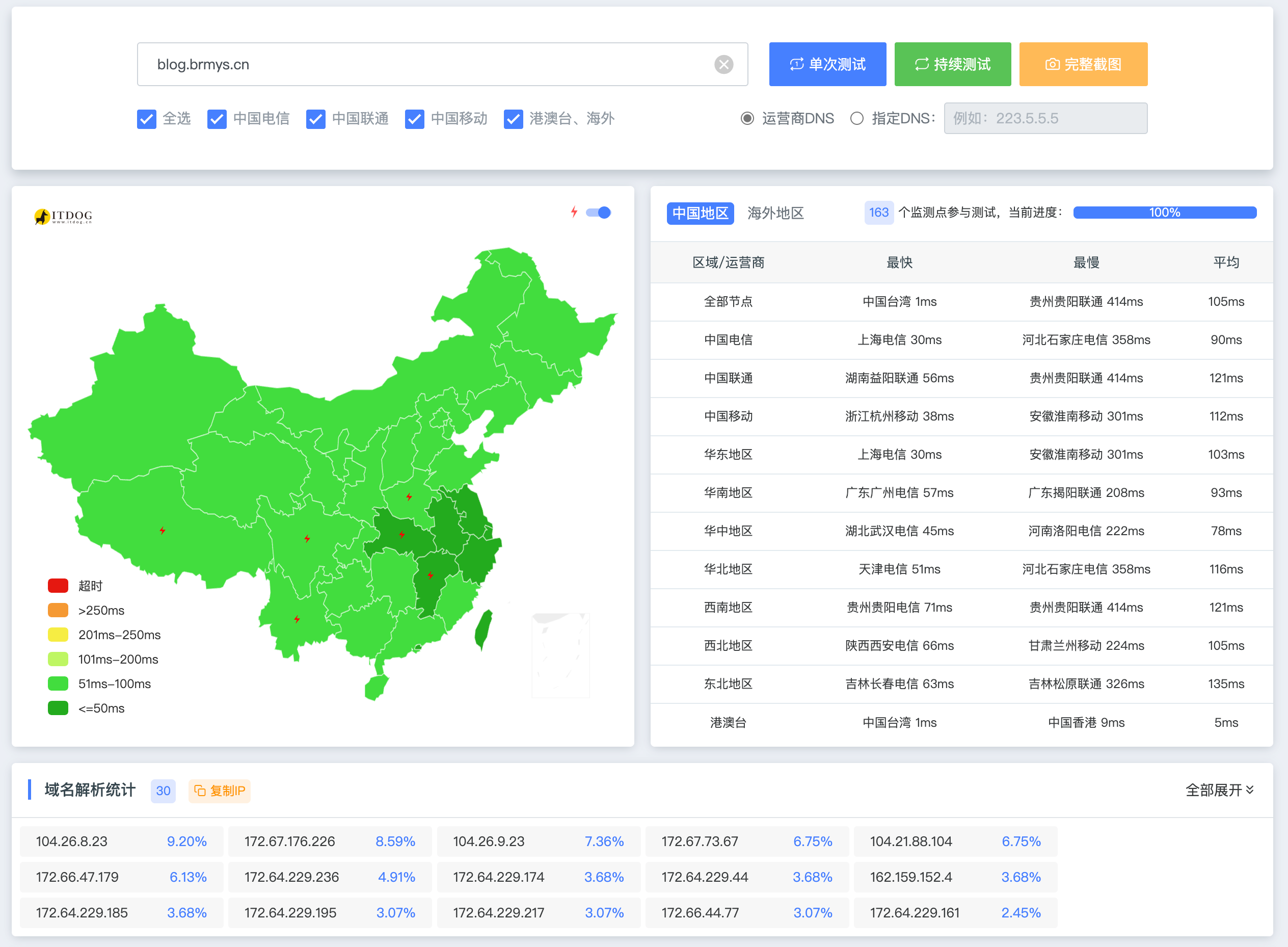Screen dimensions: 1288x947
Task: Click the <=50ms dark green swatch
Action: coord(58,708)
